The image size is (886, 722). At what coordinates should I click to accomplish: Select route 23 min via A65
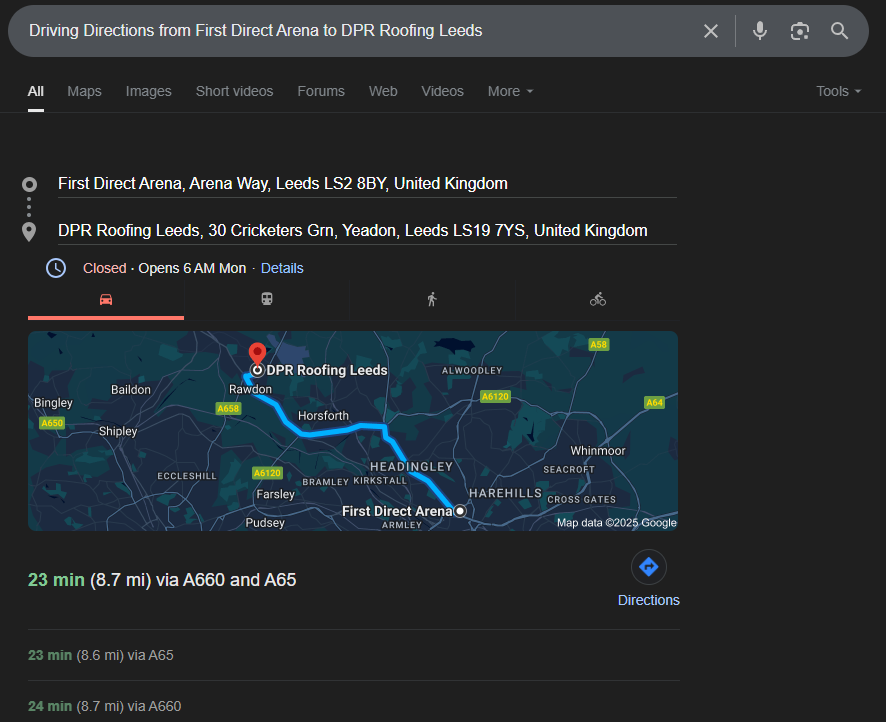pos(101,655)
